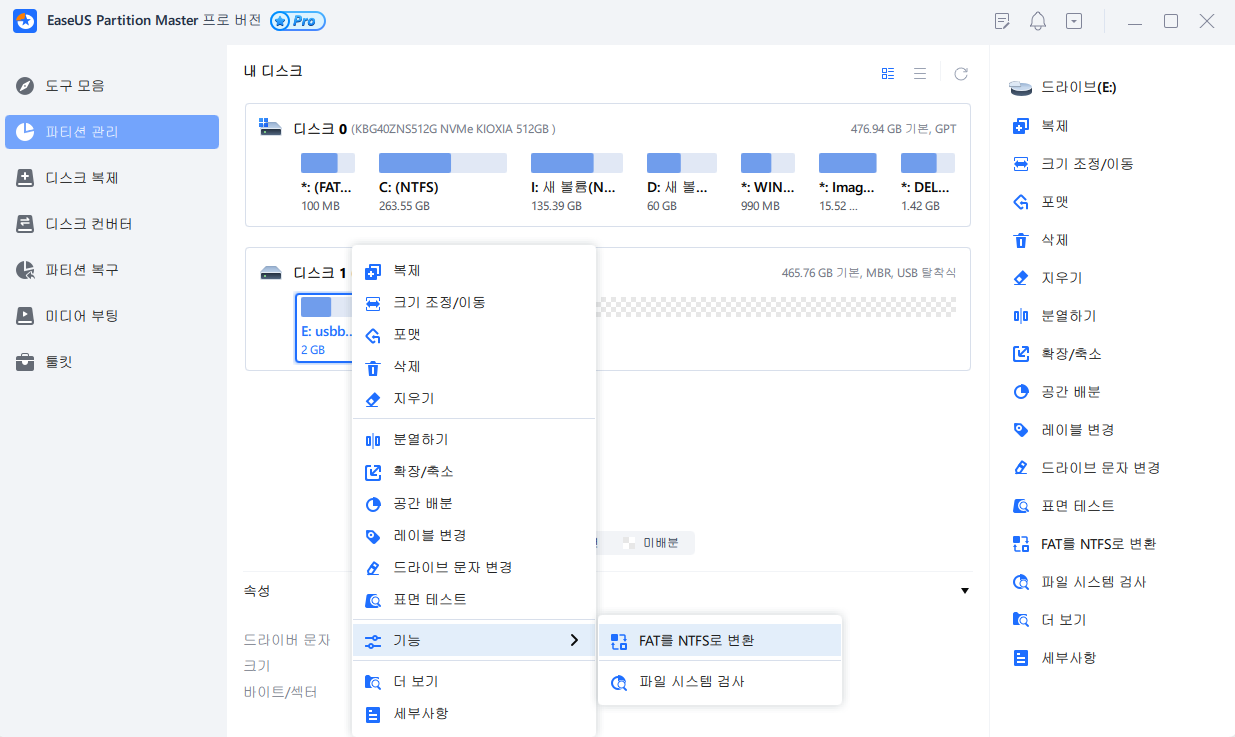Image resolution: width=1235 pixels, height=737 pixels.
Task: Open feedback using the note-with-pencil icon
Action: click(x=1001, y=20)
